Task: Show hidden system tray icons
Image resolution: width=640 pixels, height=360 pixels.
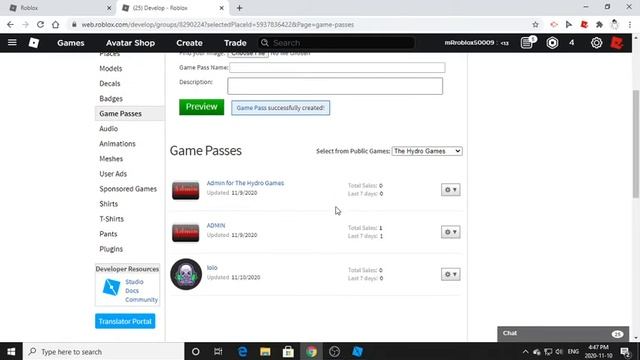Action: [x=525, y=351]
